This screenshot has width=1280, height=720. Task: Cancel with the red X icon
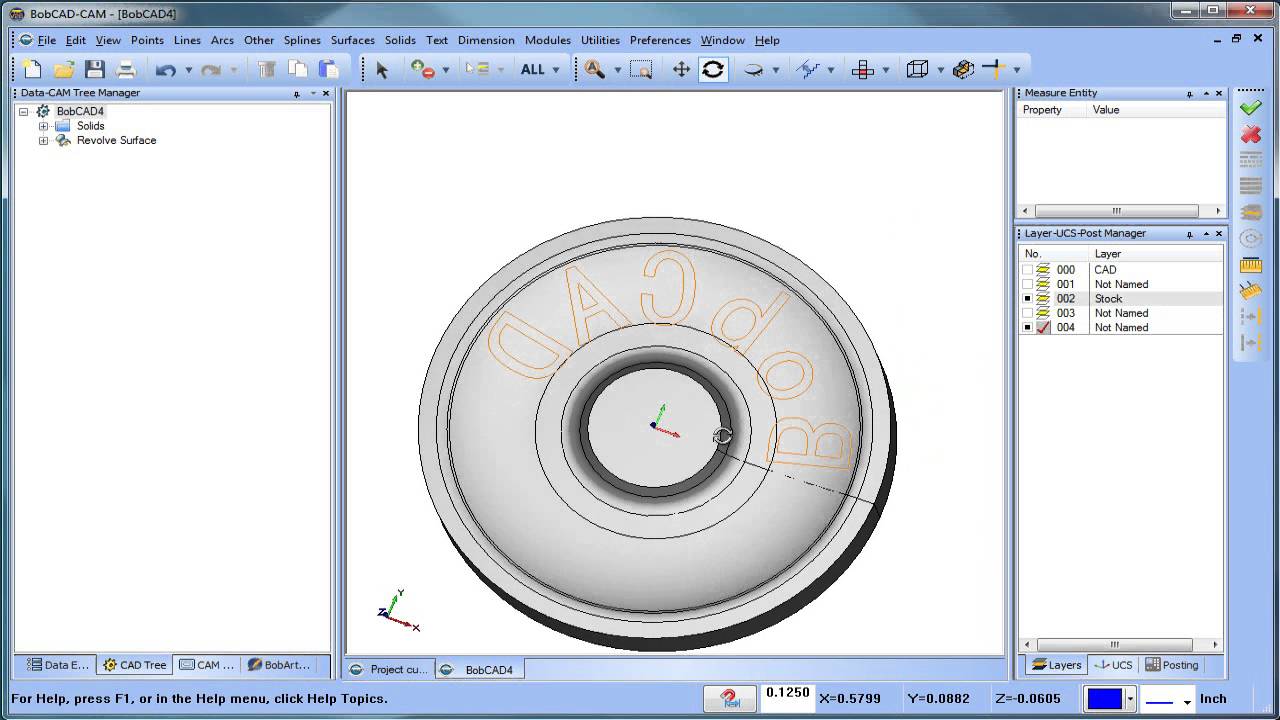point(1250,134)
